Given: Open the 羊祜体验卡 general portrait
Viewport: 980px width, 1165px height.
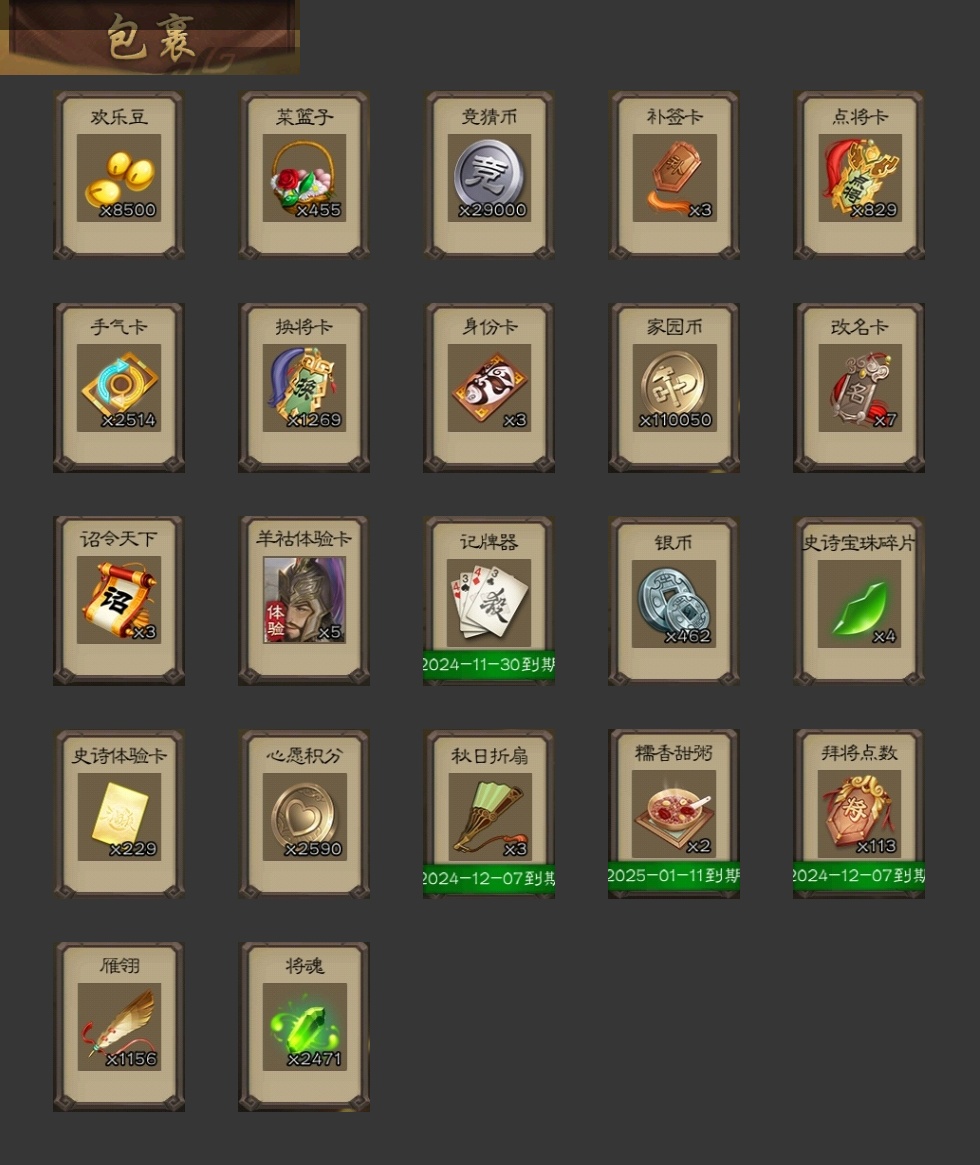Looking at the screenshot, I should (x=304, y=601).
